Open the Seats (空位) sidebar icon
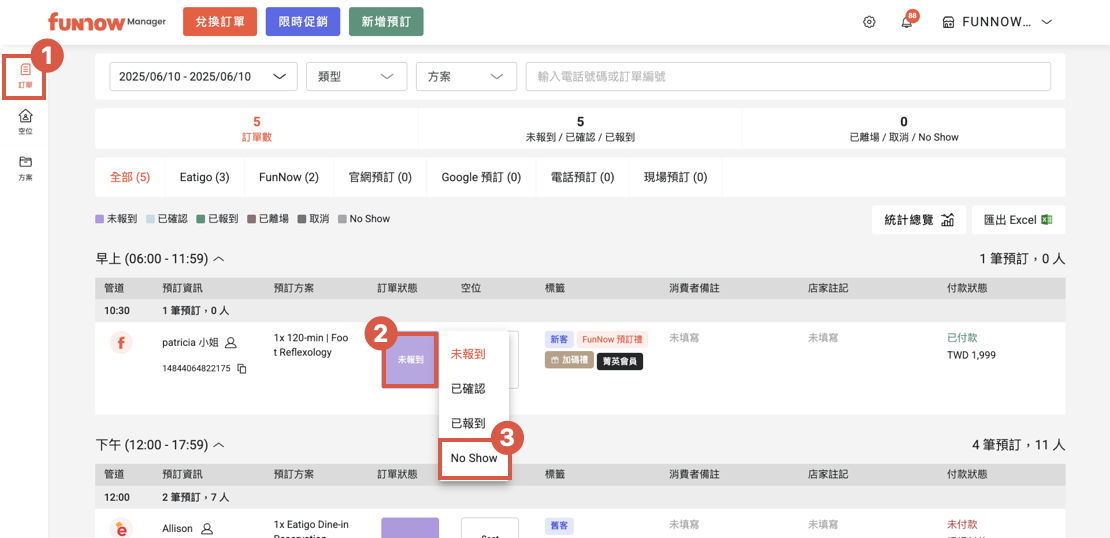 [25, 121]
